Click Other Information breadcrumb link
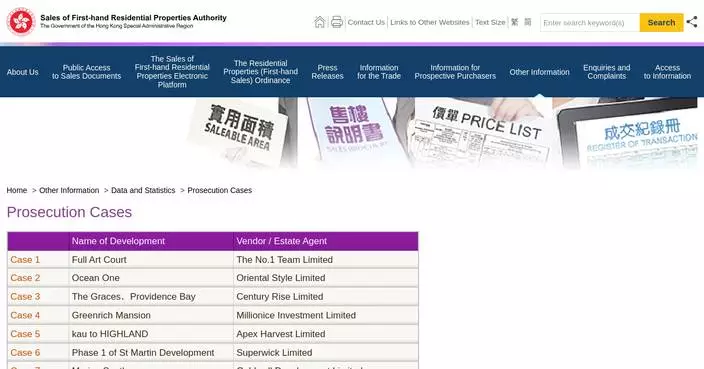704x369 pixels. click(x=69, y=190)
